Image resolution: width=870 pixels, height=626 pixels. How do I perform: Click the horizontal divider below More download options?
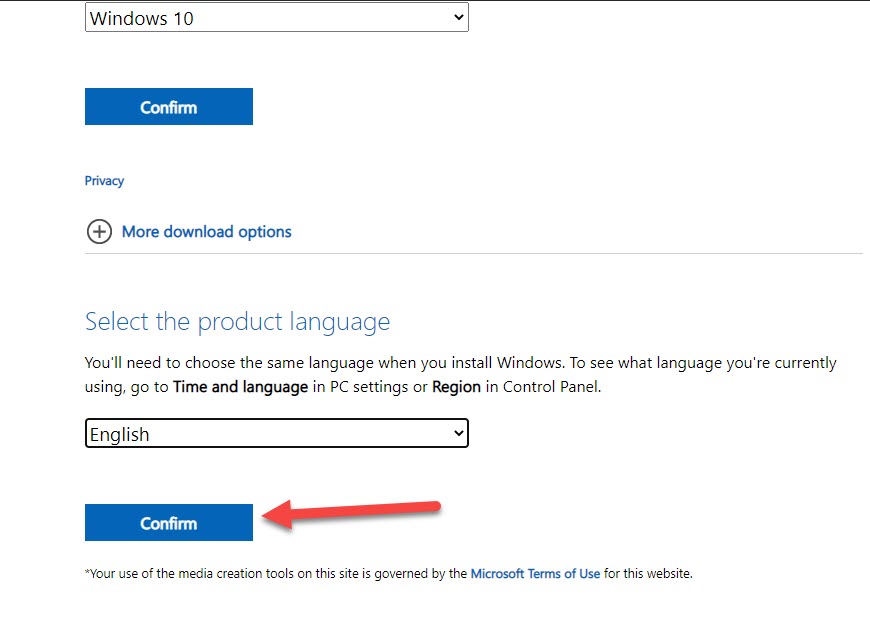(x=473, y=253)
